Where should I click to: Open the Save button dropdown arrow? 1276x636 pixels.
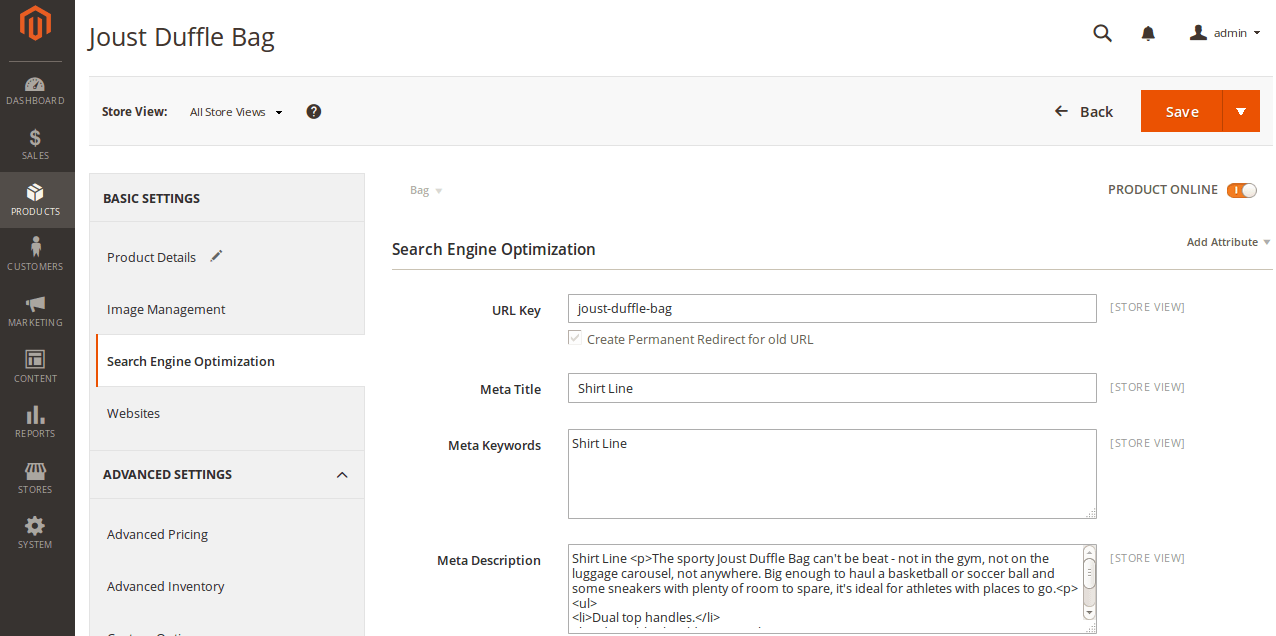(x=1241, y=111)
